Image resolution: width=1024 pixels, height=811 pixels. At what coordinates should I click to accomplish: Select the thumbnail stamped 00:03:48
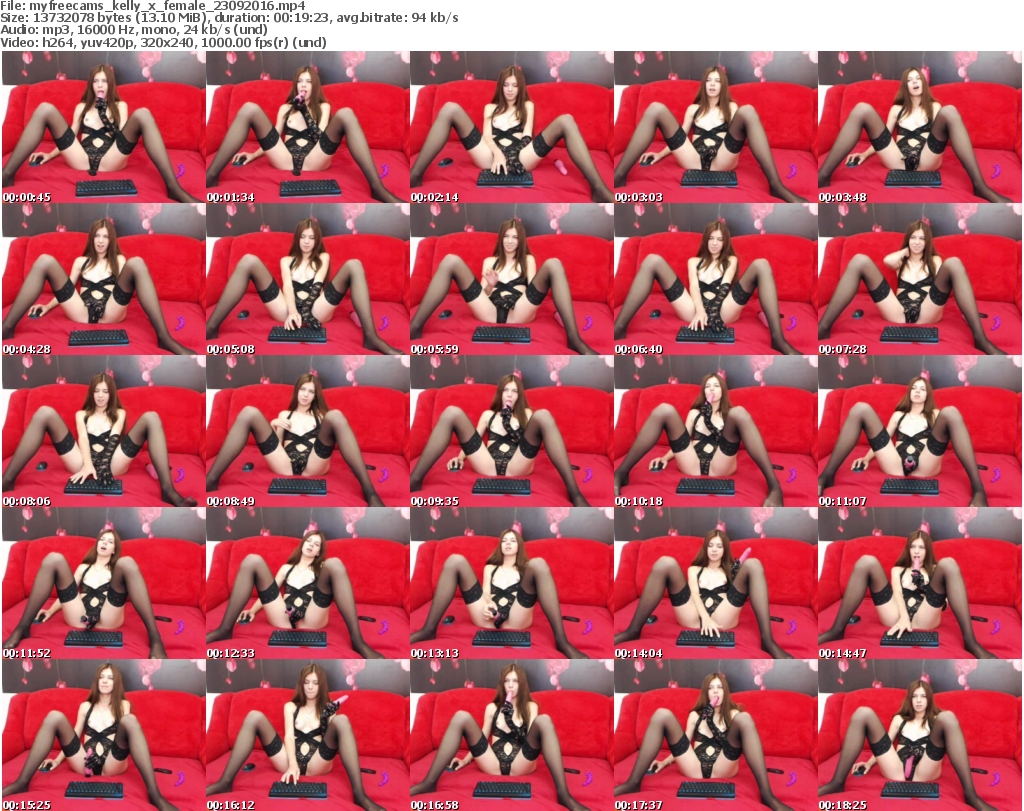[920, 127]
